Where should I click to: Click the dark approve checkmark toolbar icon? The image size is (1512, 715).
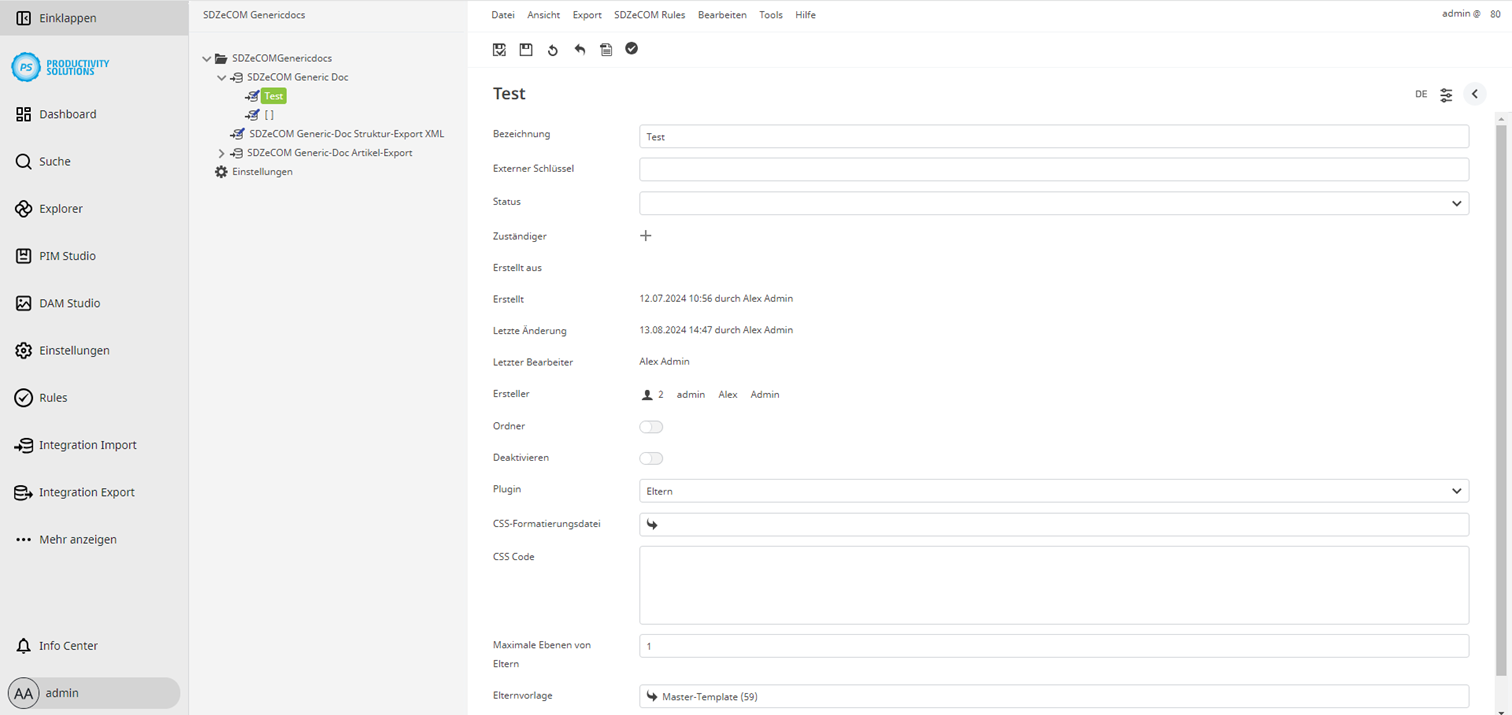coord(632,48)
